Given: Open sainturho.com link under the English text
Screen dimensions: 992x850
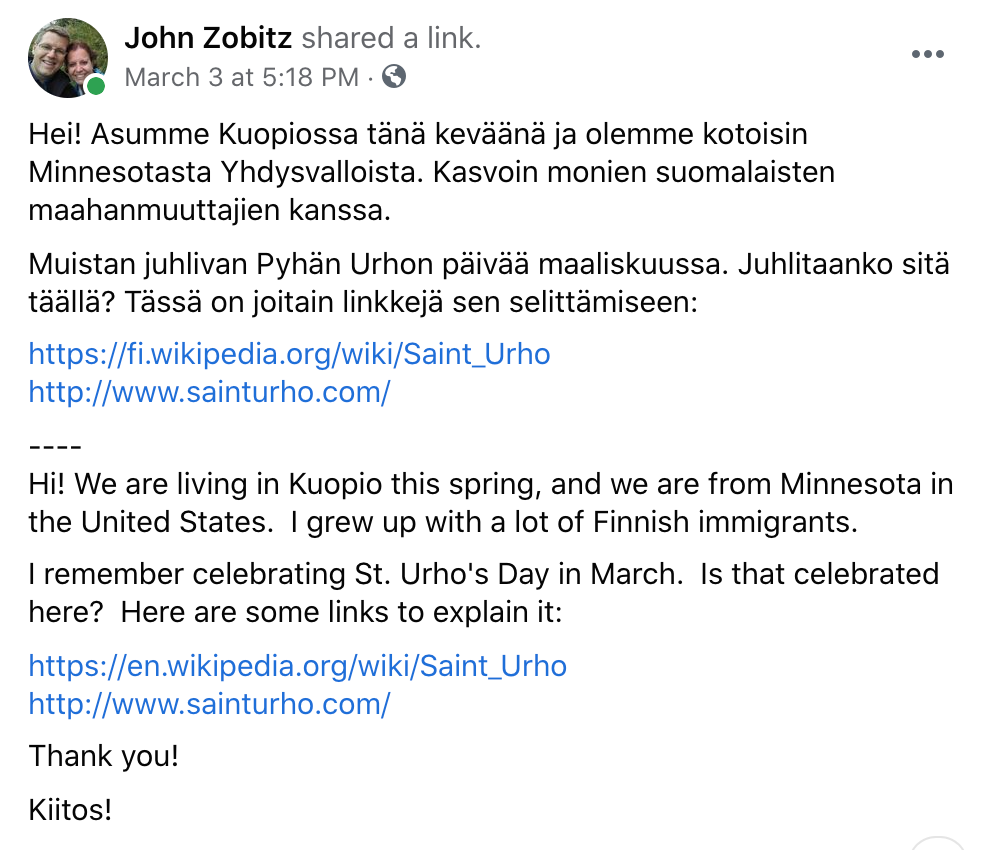Looking at the screenshot, I should point(209,704).
